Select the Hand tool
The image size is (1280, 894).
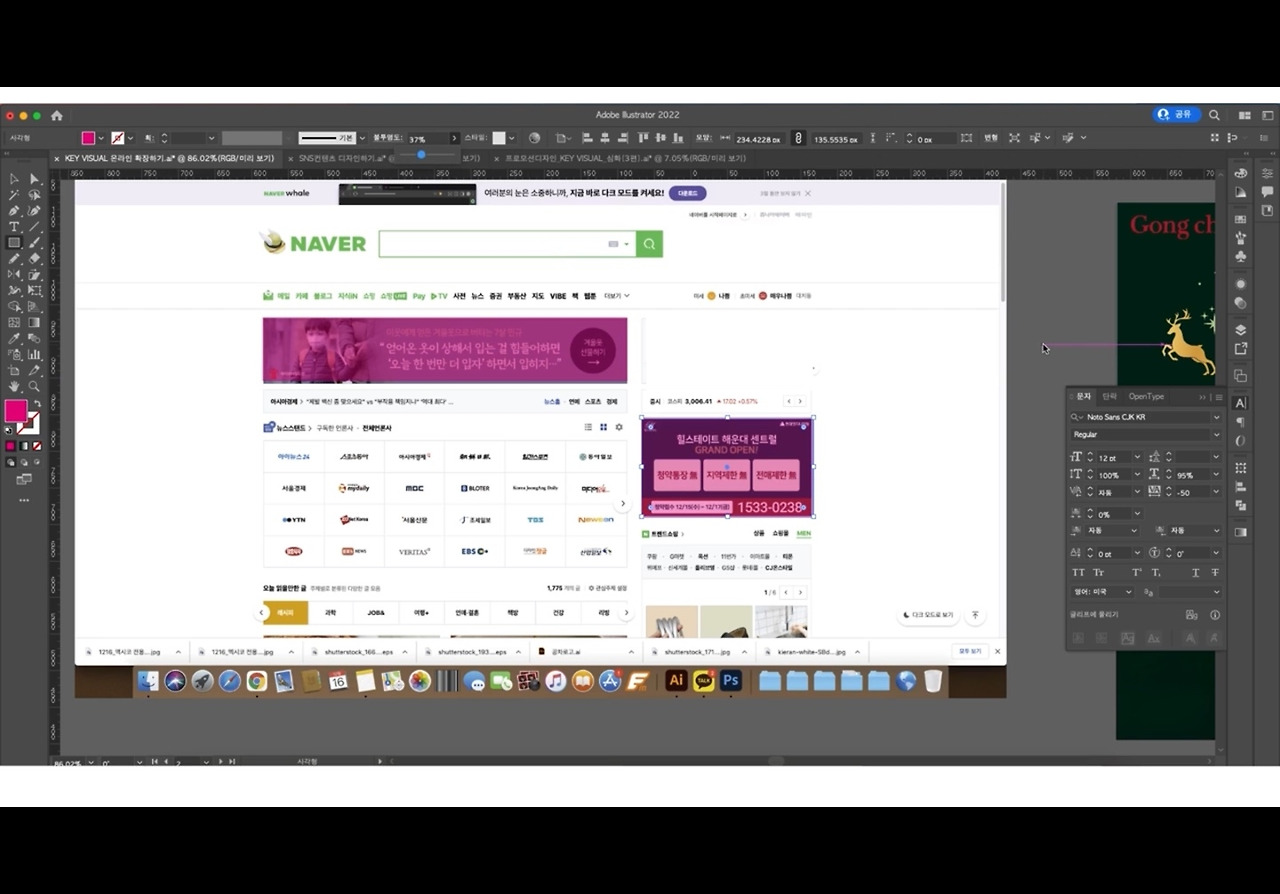(14, 386)
